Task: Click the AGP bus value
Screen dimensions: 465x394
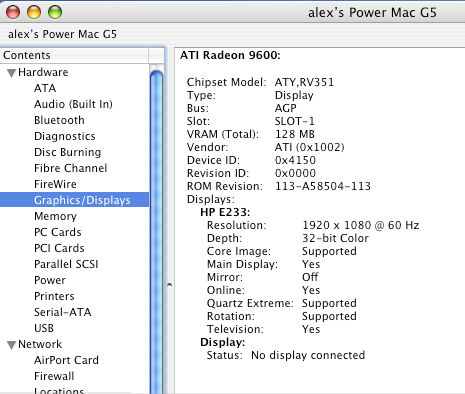Action: pyautogui.click(x=286, y=108)
